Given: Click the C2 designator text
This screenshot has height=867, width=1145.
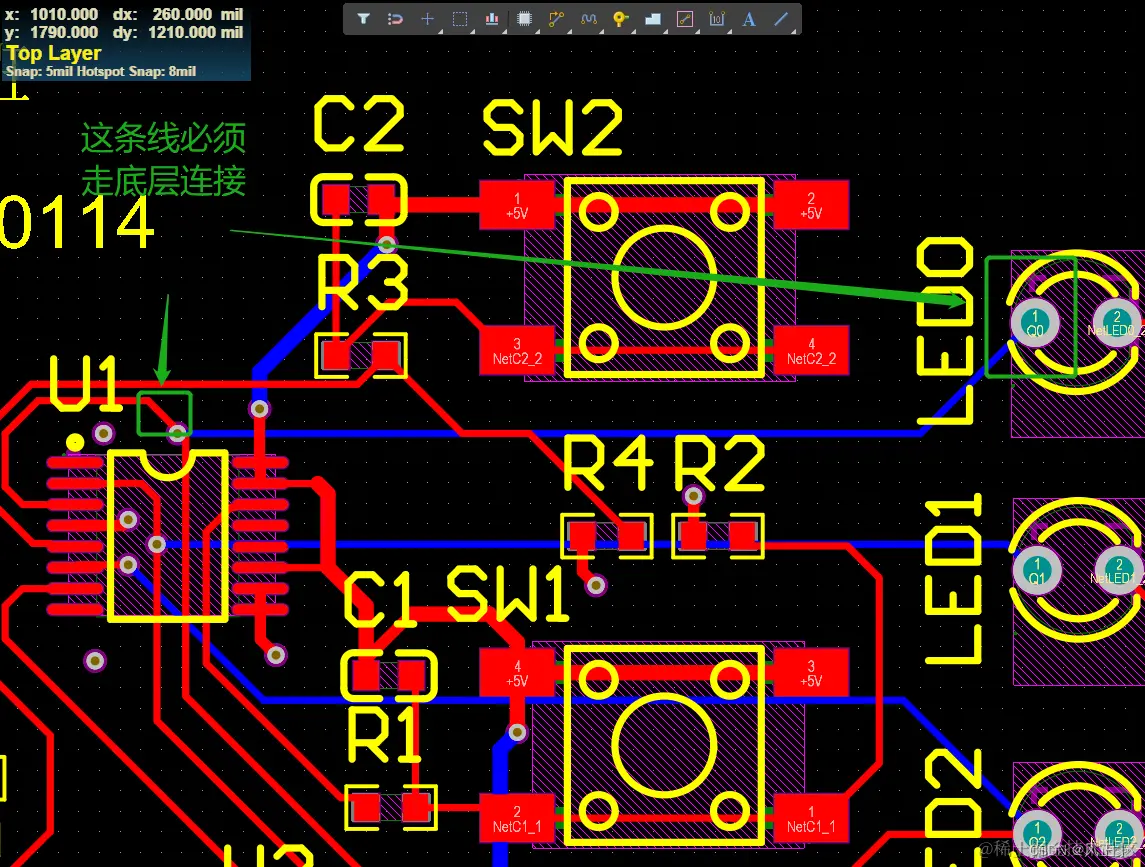Looking at the screenshot, I should (359, 125).
